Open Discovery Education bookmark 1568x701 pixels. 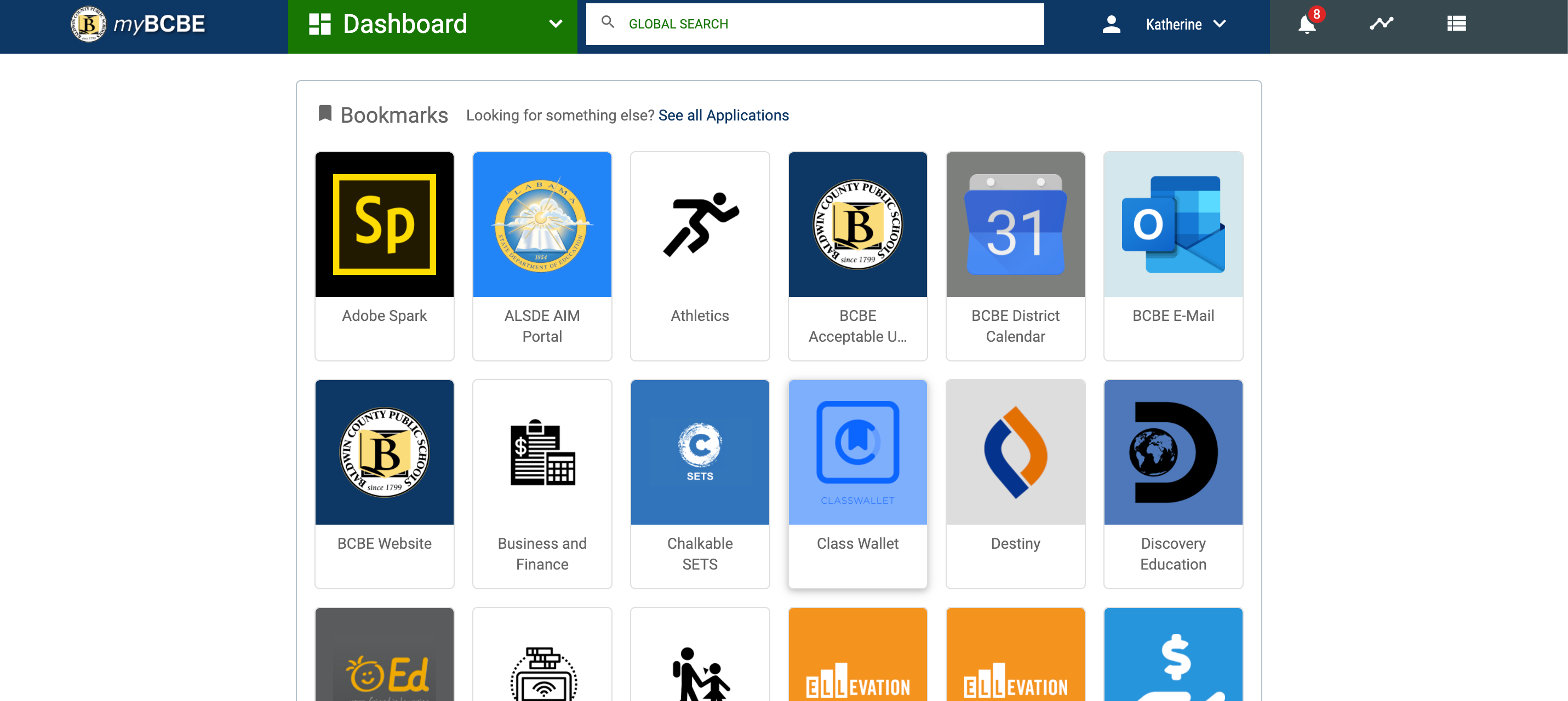(1173, 484)
